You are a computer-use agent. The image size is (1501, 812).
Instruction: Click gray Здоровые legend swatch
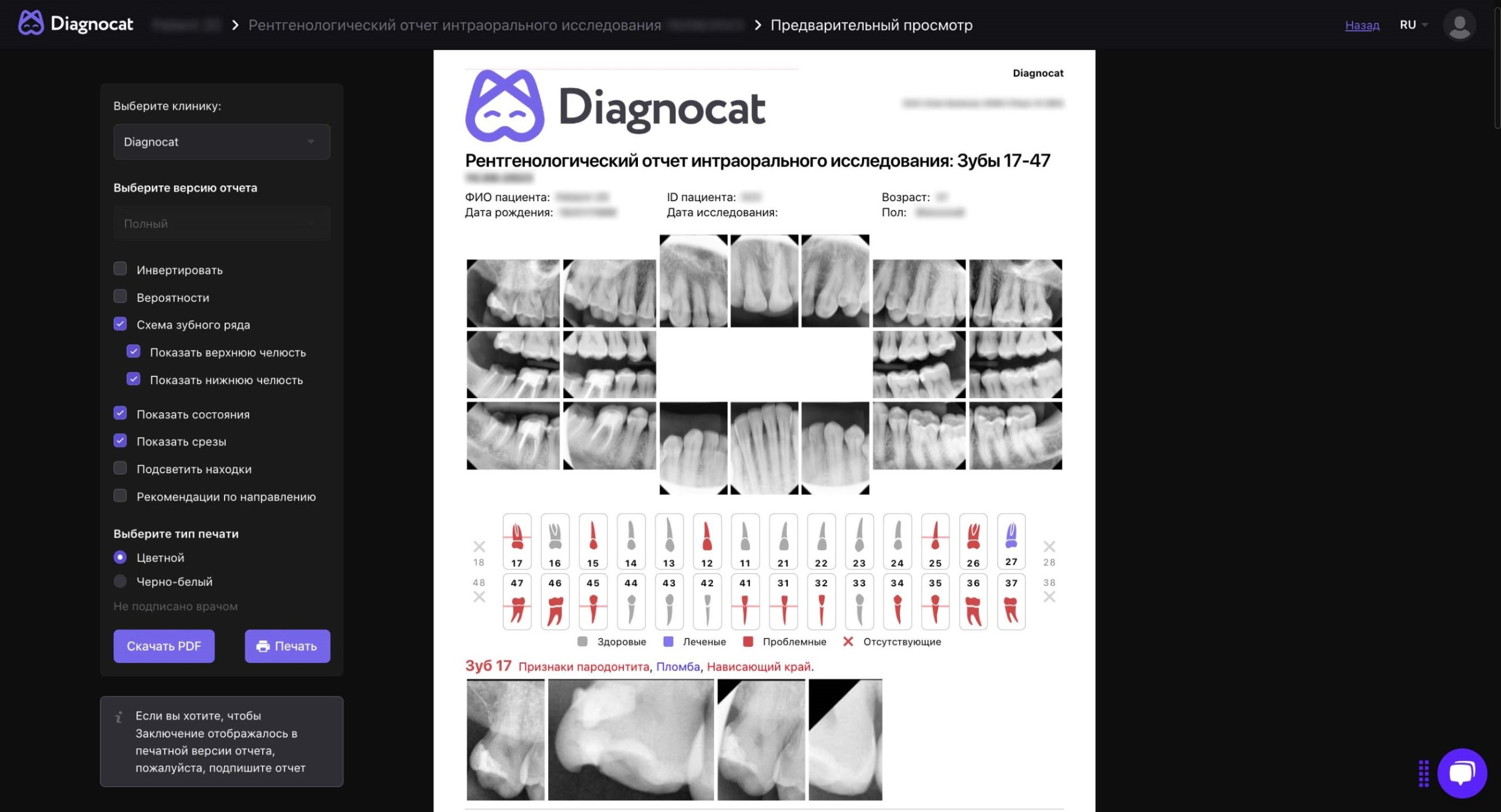(x=582, y=641)
